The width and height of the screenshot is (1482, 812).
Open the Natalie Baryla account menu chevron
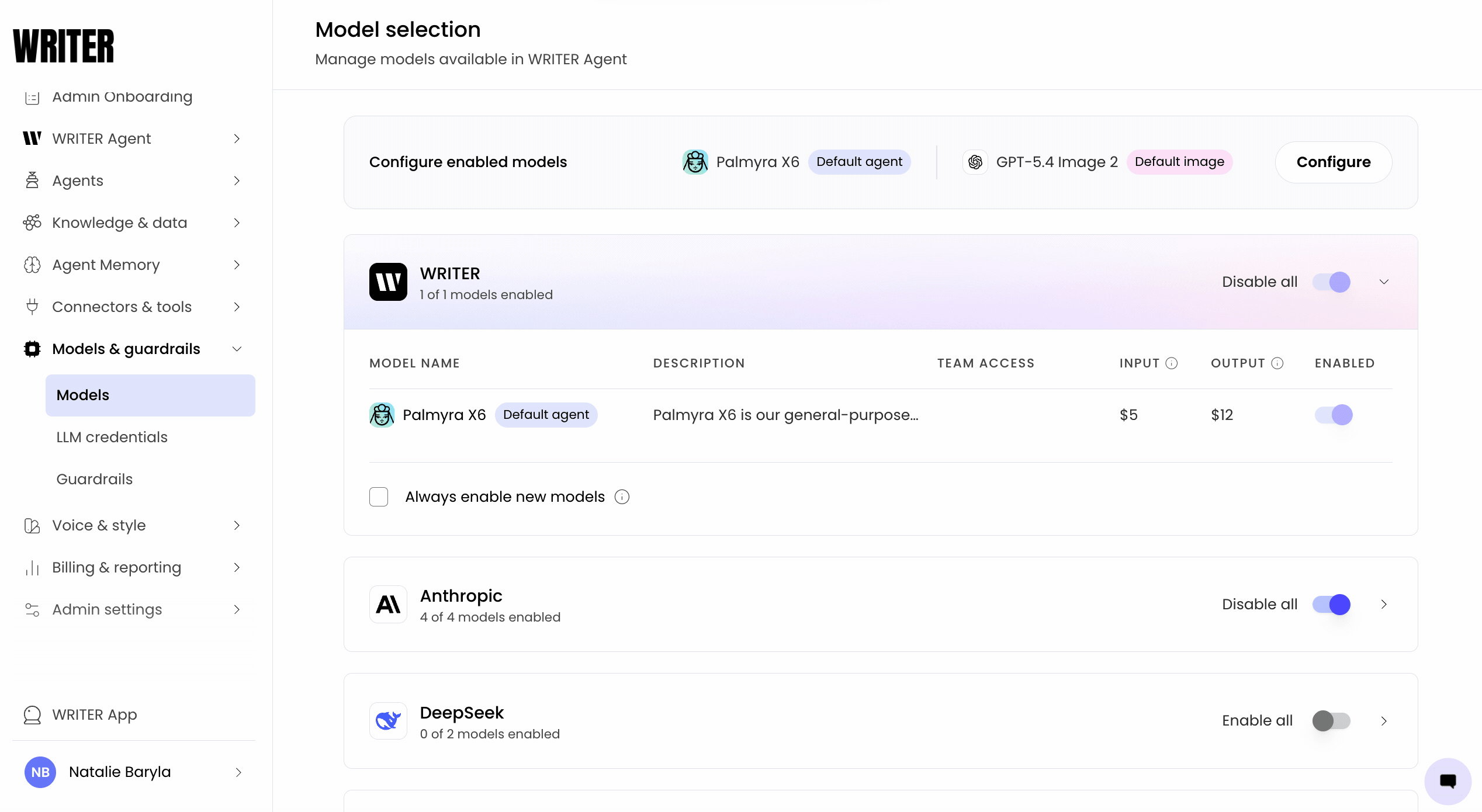point(238,772)
